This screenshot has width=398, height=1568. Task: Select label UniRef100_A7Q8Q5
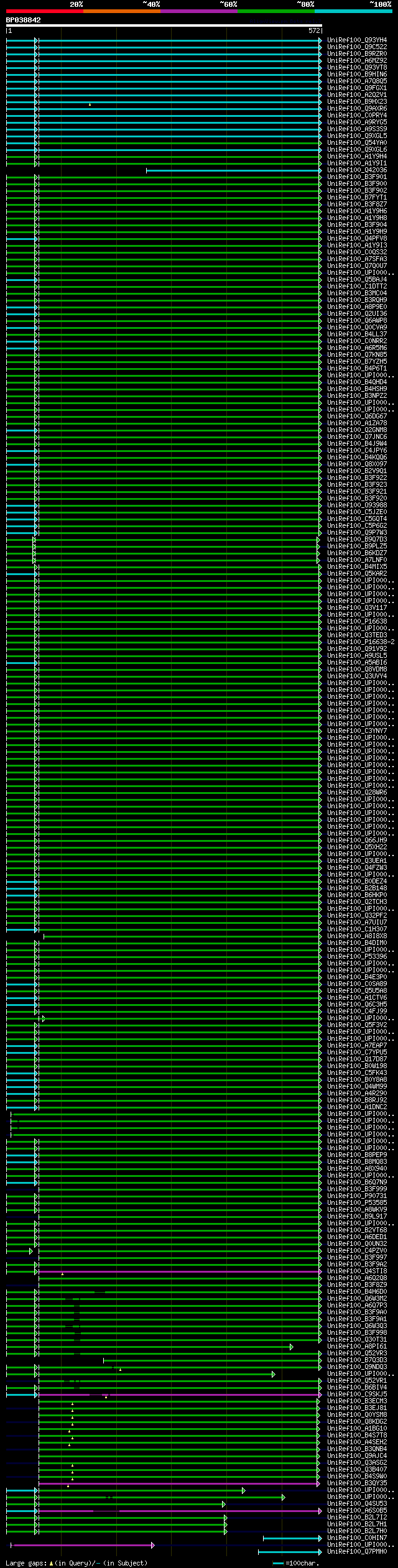pos(357,81)
